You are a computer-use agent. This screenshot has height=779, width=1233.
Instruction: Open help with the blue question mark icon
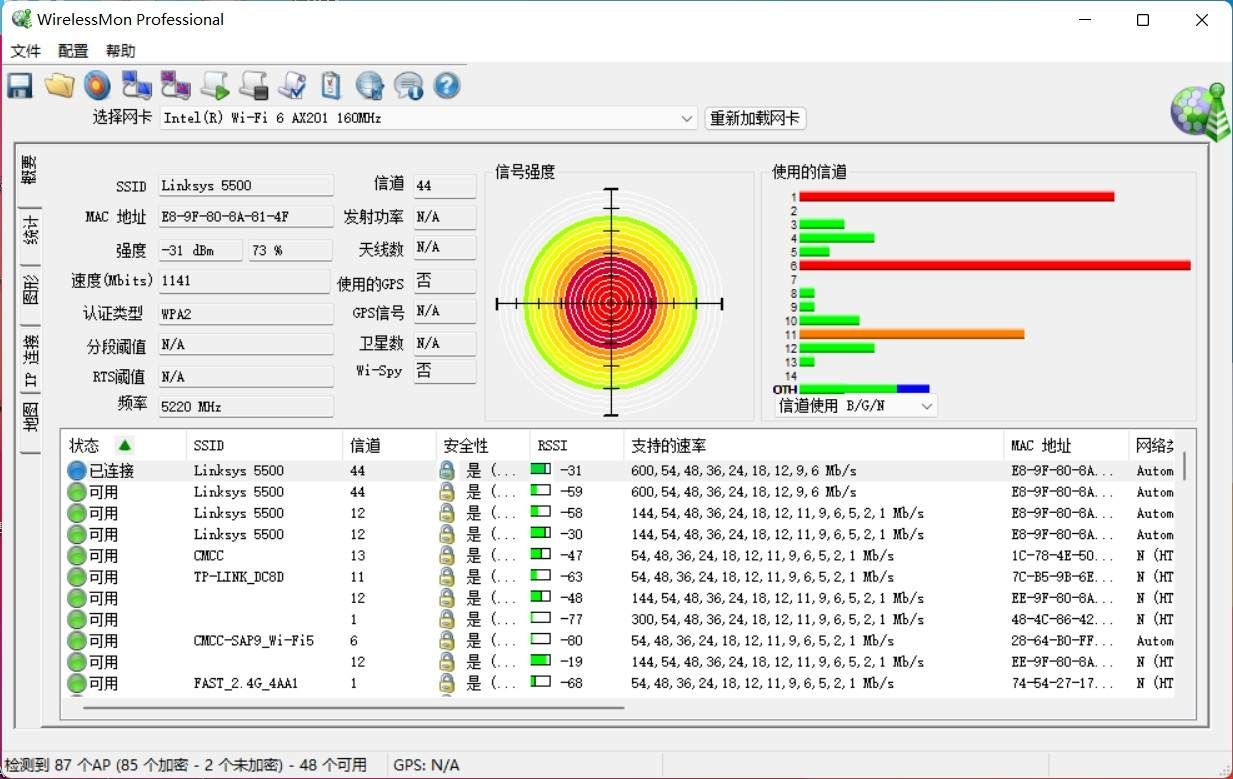(x=447, y=86)
